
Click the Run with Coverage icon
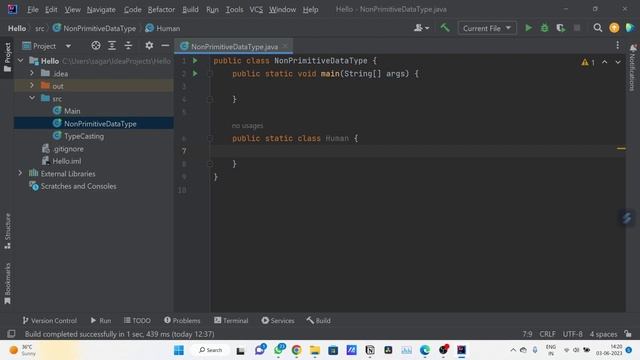point(560,28)
